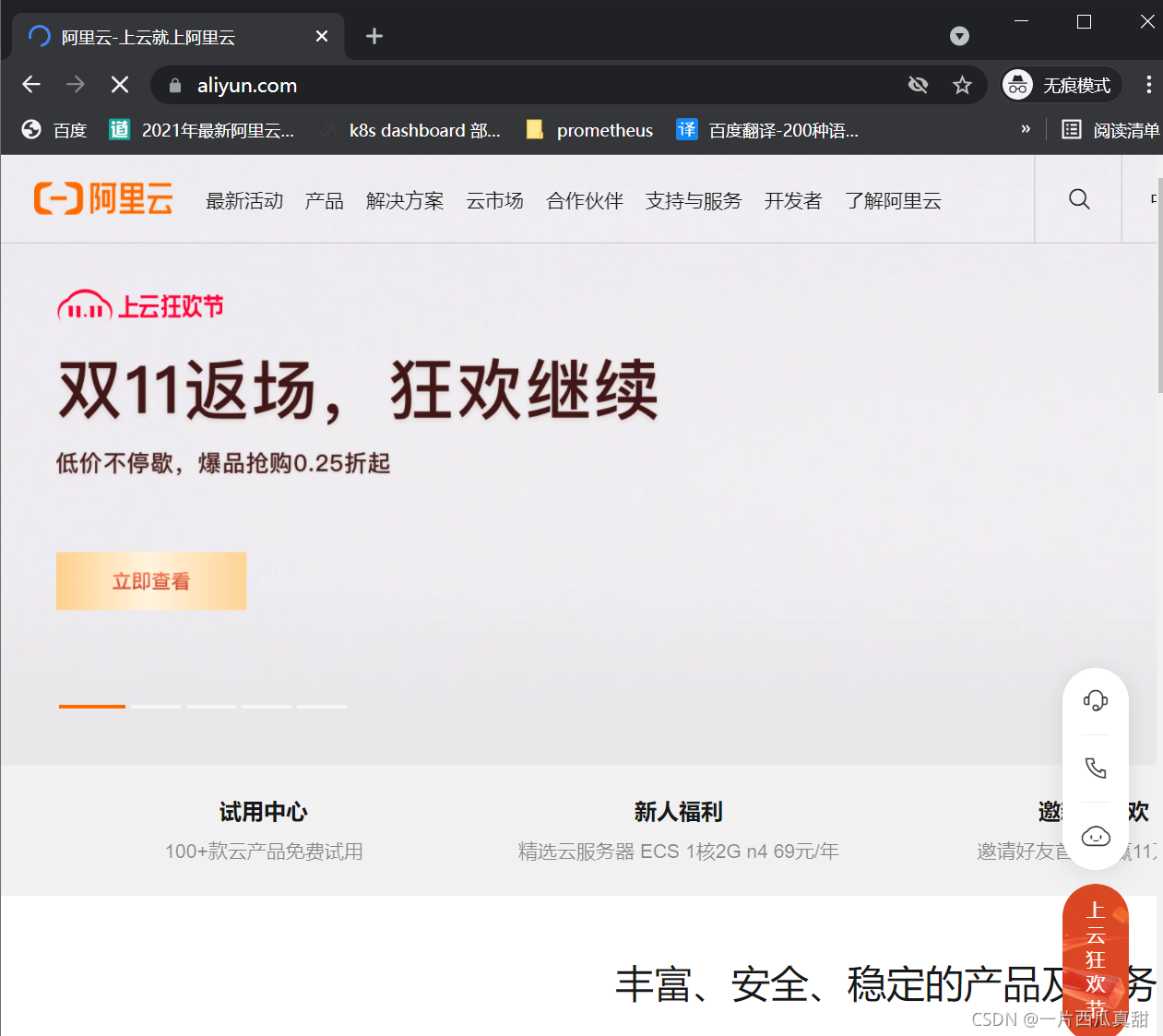Open the 产品 menu
The width and height of the screenshot is (1163, 1036).
(x=325, y=200)
